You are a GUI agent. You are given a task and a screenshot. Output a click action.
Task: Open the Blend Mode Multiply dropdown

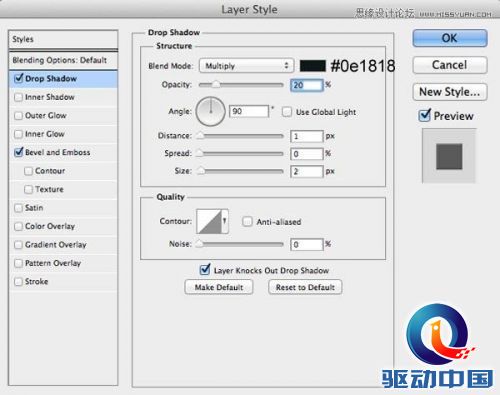click(246, 66)
